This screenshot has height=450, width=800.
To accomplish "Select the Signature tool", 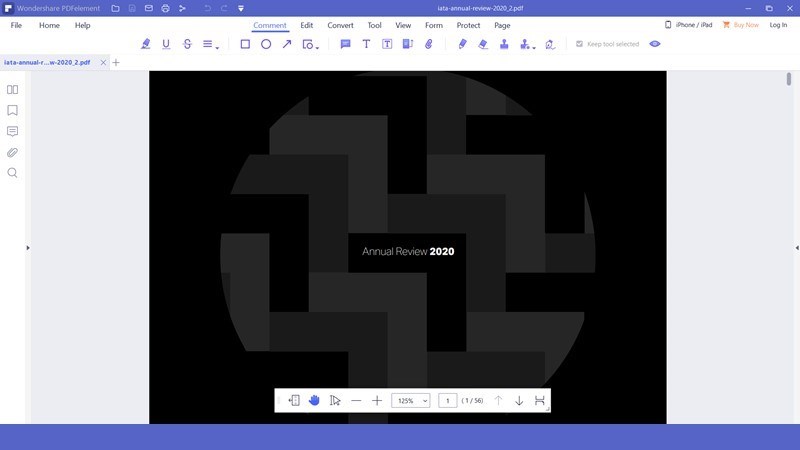I will click(x=550, y=44).
